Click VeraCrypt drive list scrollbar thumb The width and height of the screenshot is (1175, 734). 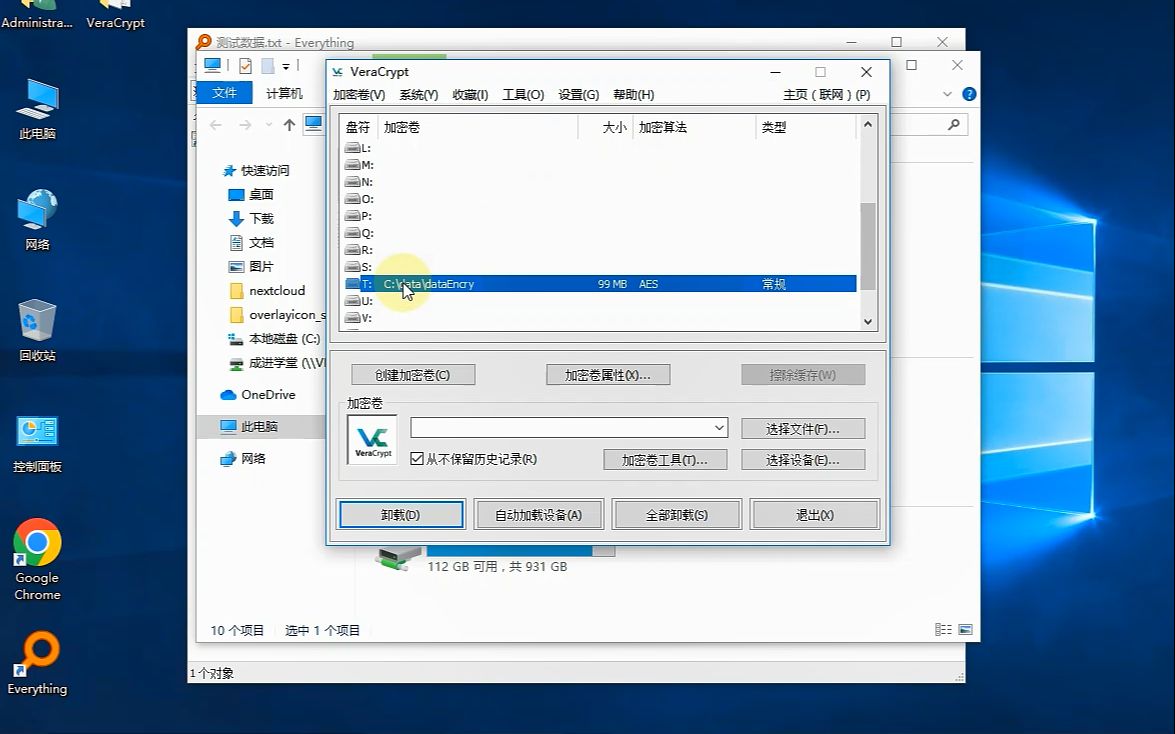[868, 246]
